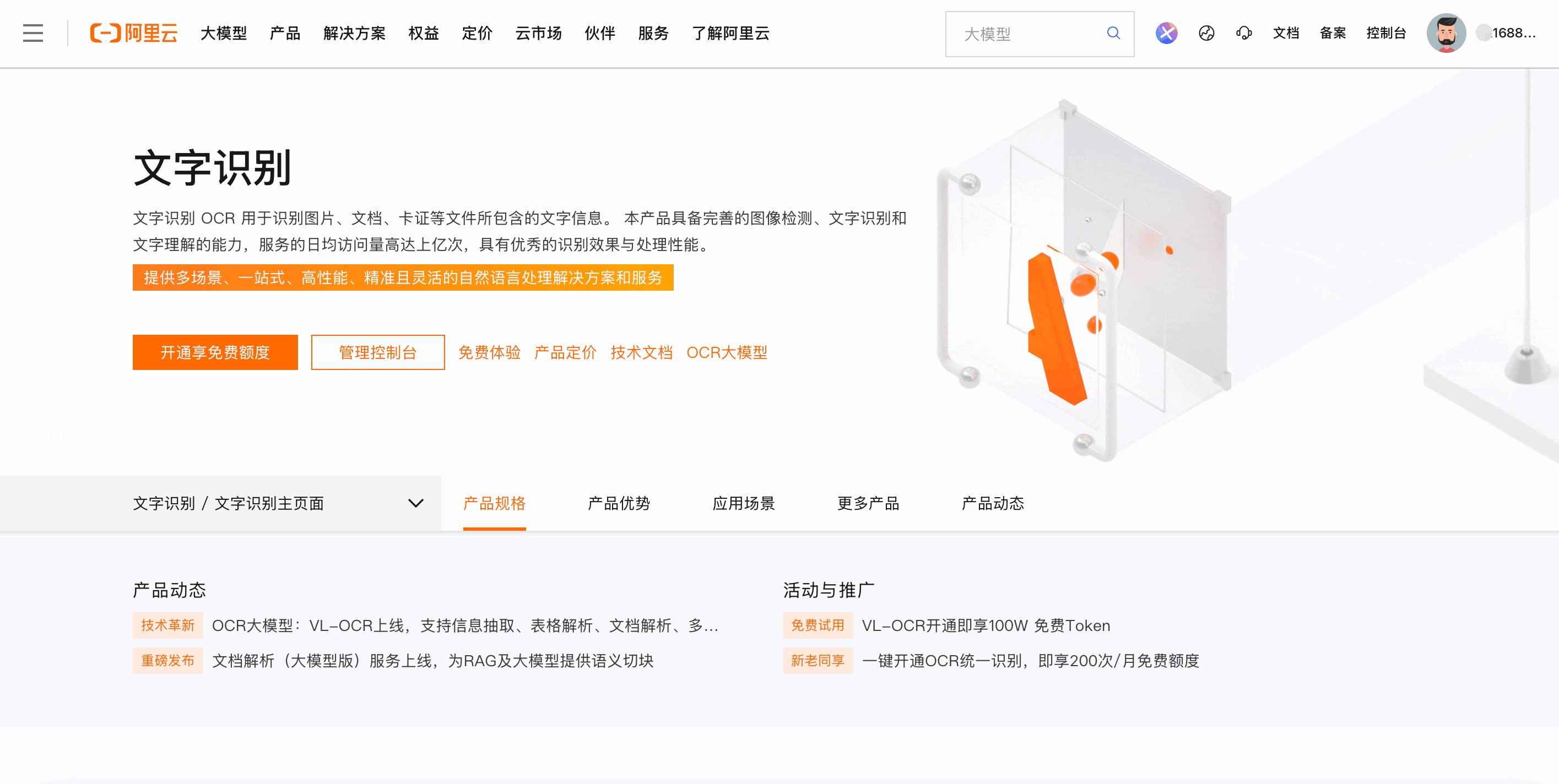Click the 文档 link in header
This screenshot has height=784, width=1559.
tap(1286, 33)
